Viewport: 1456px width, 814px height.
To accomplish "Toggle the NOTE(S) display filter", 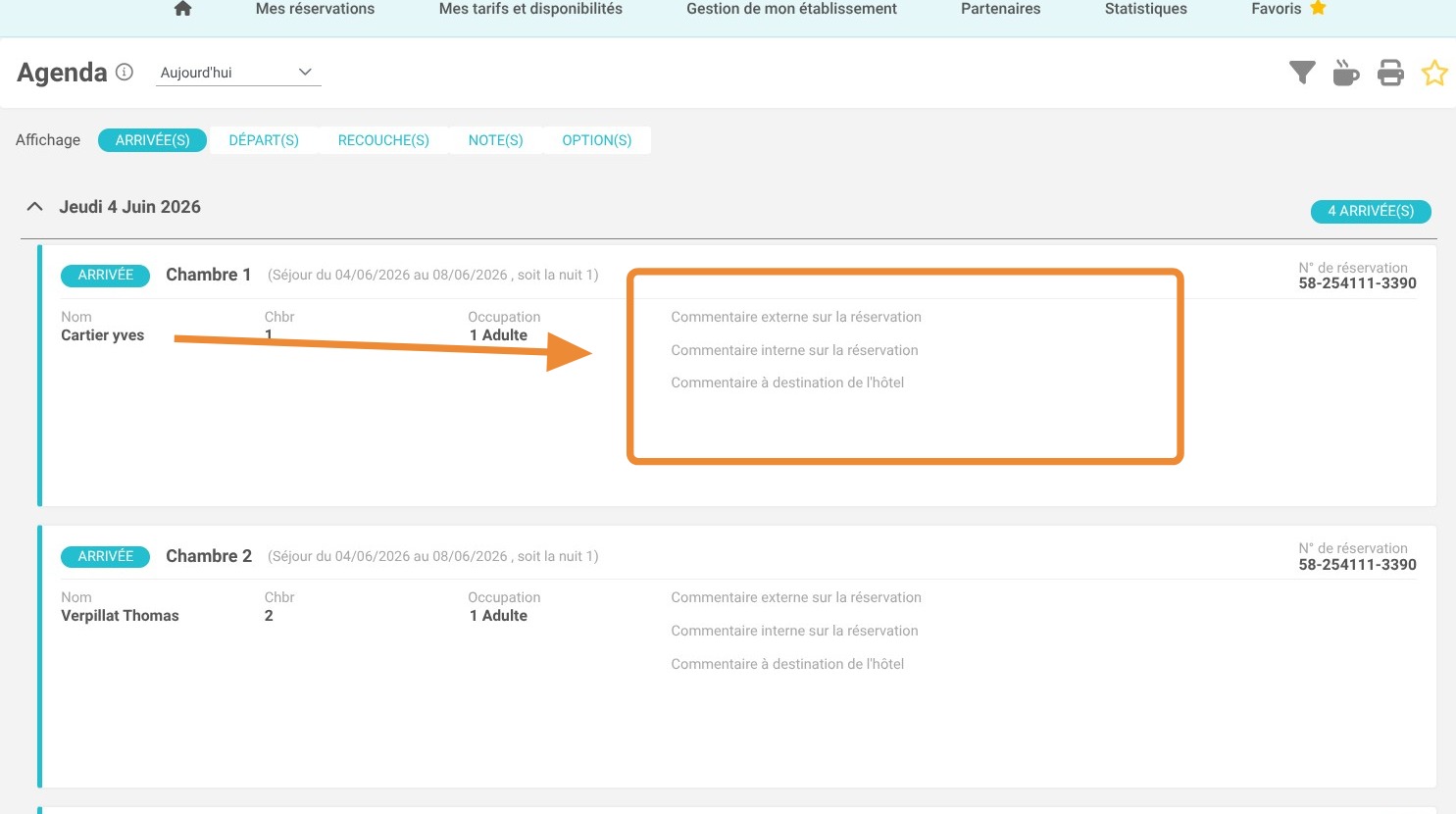I will (x=495, y=140).
